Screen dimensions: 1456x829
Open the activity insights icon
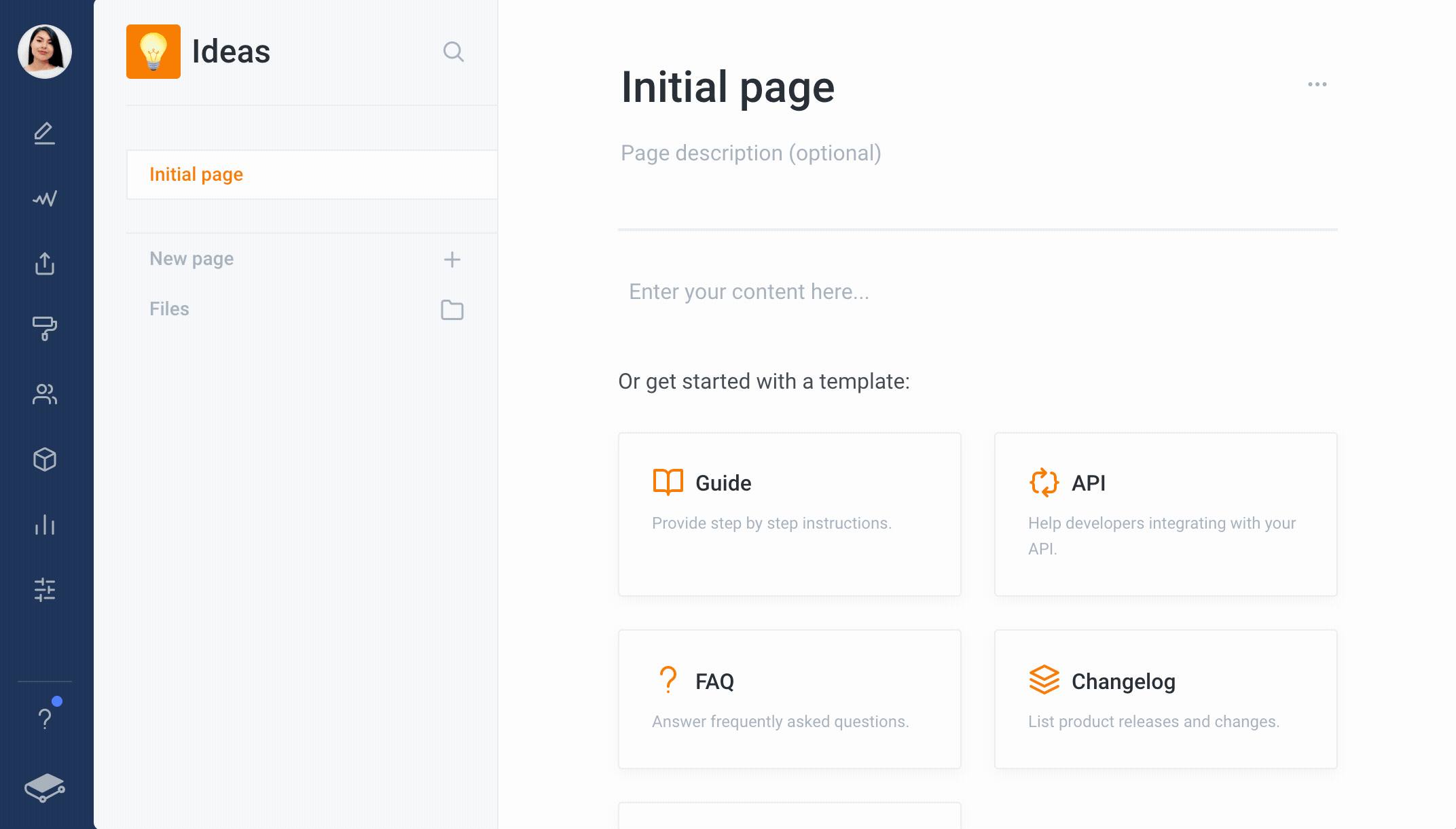(44, 198)
